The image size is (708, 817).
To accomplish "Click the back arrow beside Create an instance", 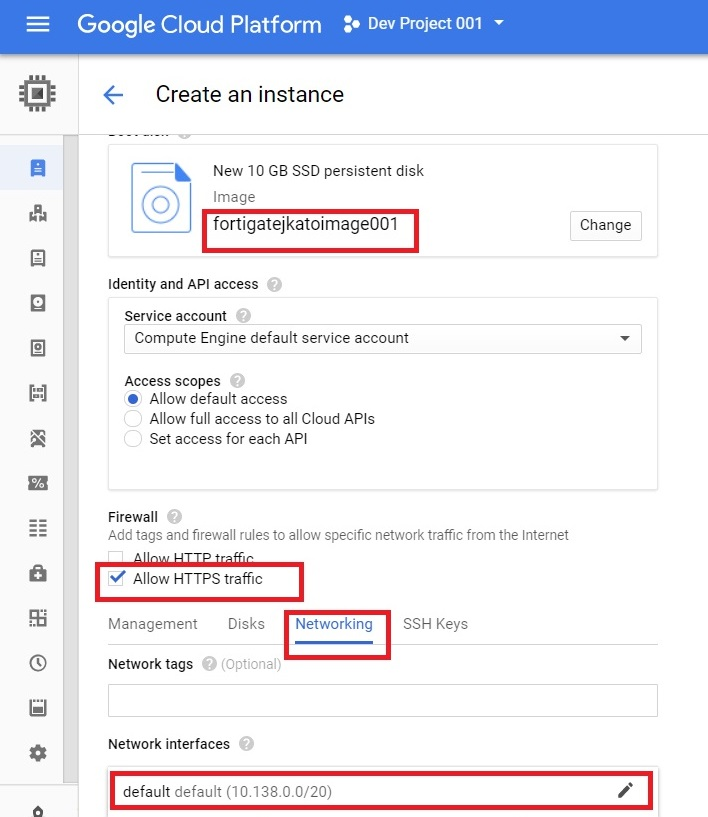I will point(113,95).
